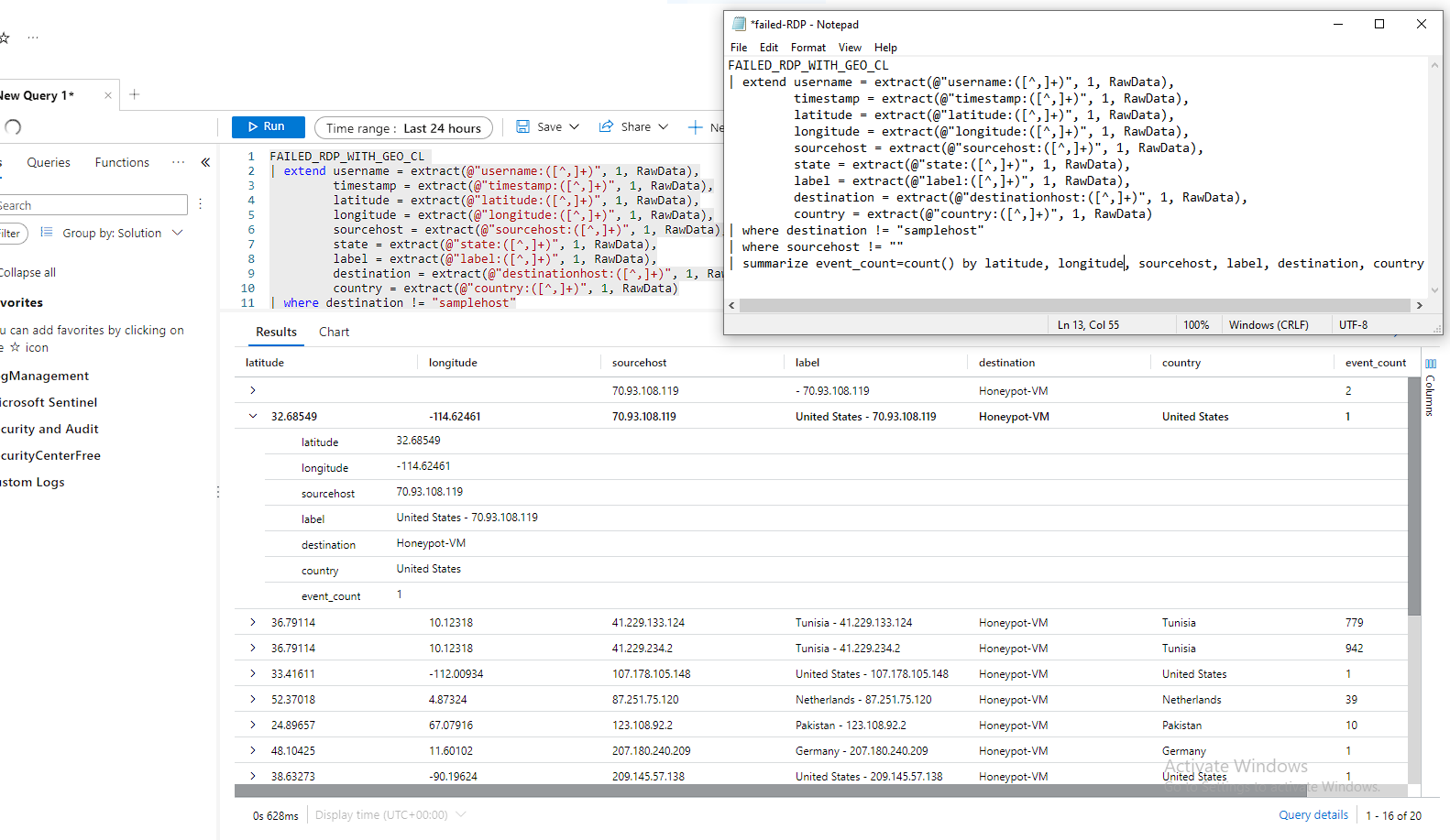This screenshot has height=840, width=1450.
Task: Open Notepad Format menu
Action: pos(808,48)
